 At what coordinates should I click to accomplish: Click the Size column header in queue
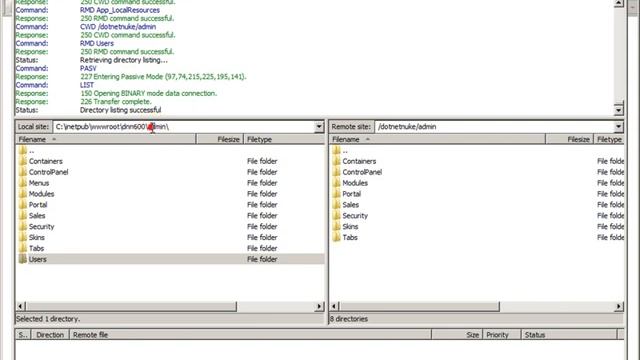(x=457, y=335)
